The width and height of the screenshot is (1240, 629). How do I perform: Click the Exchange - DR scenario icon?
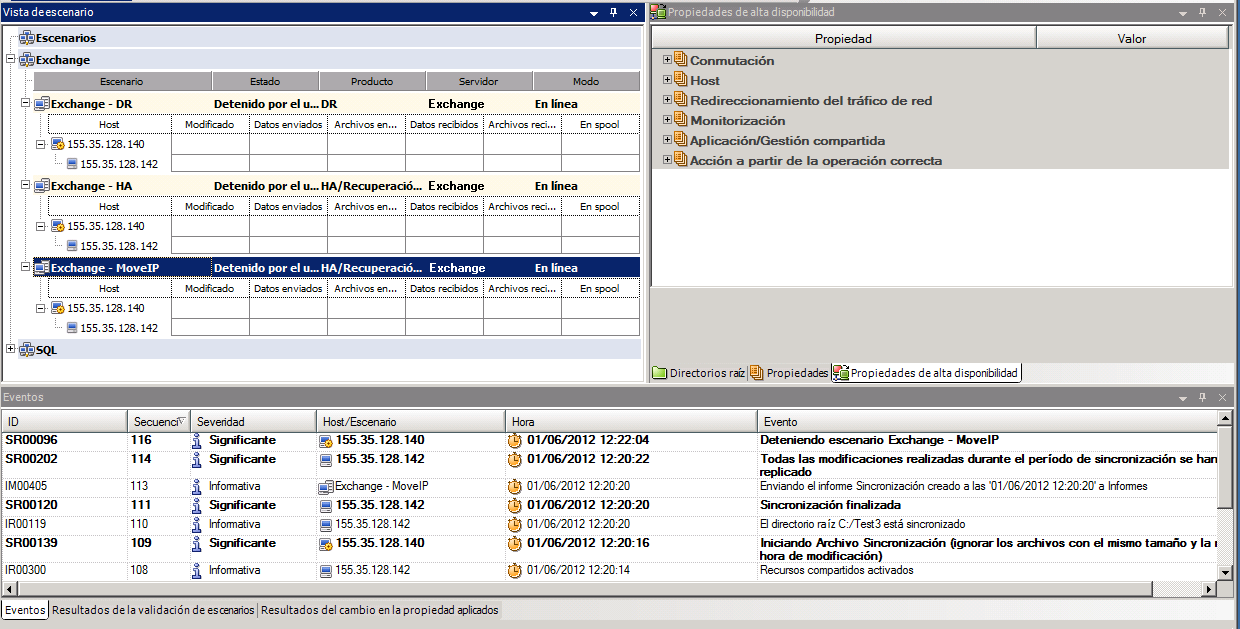point(42,104)
